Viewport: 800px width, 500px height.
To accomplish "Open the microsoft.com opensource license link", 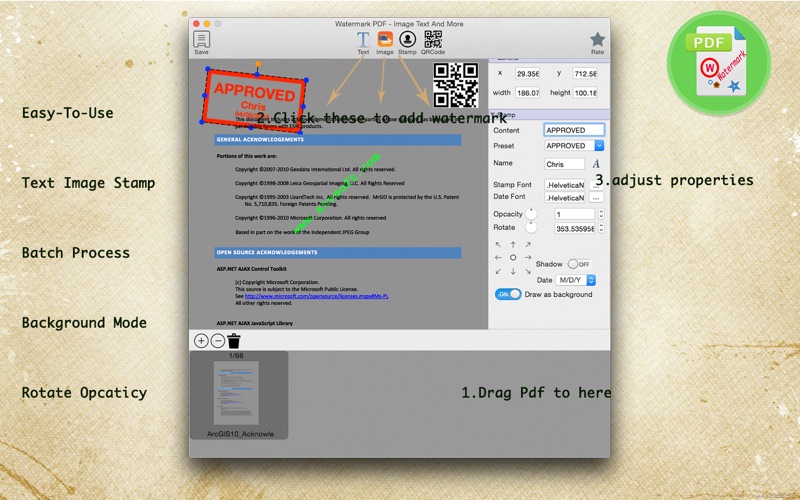I will 316,296.
